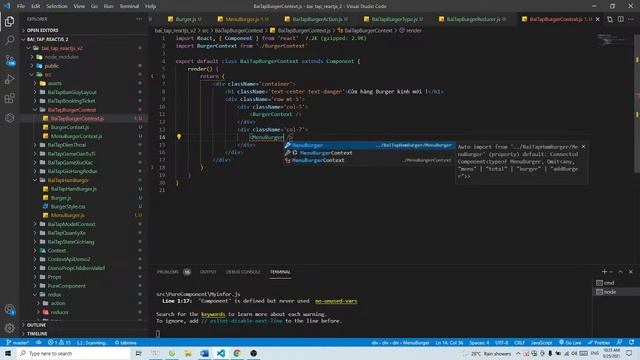This screenshot has width=640, height=360.
Task: Open the Accounts icon in activity bar
Action: (9, 310)
